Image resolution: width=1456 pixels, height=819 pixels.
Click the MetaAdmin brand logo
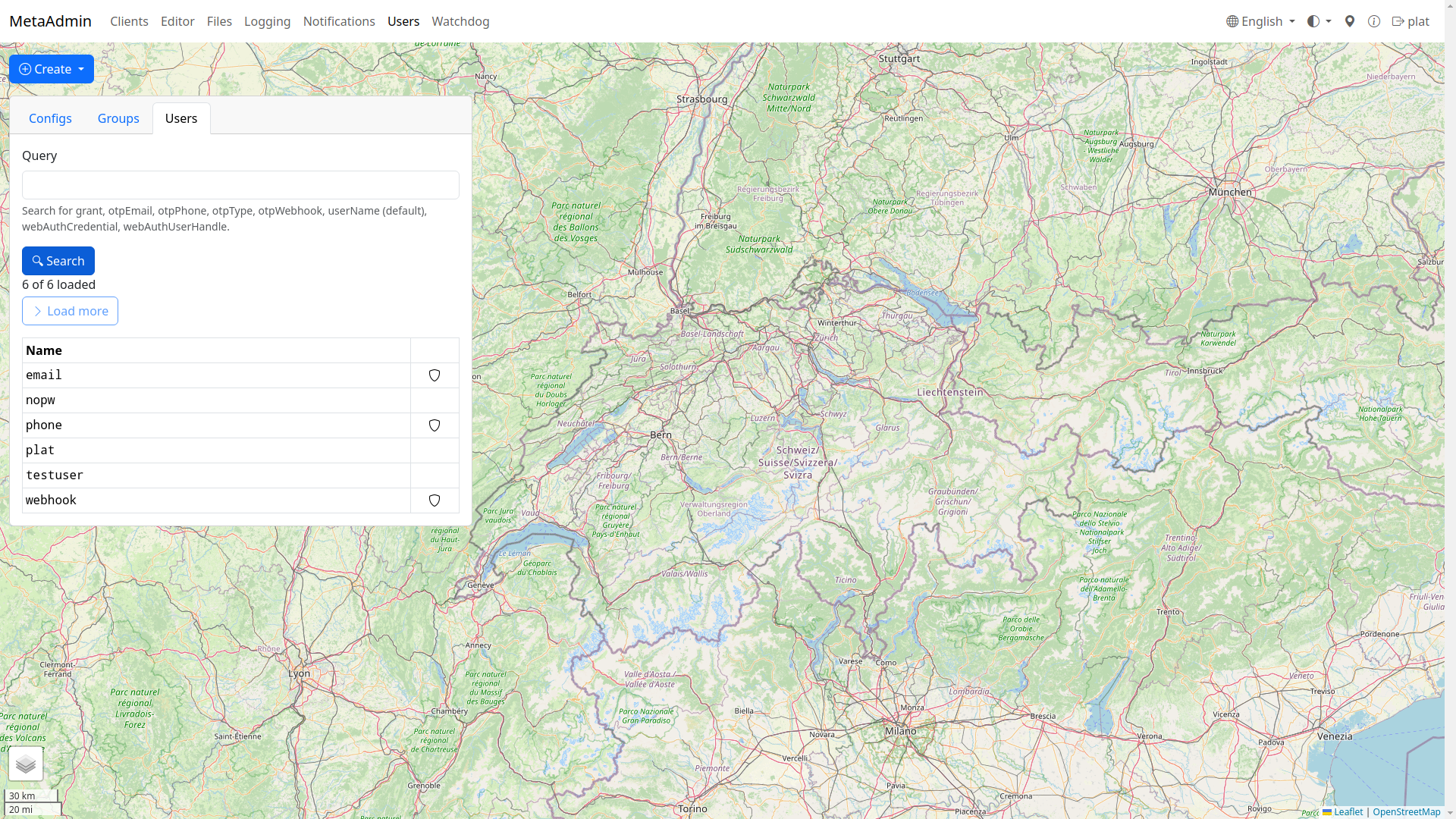(x=50, y=21)
